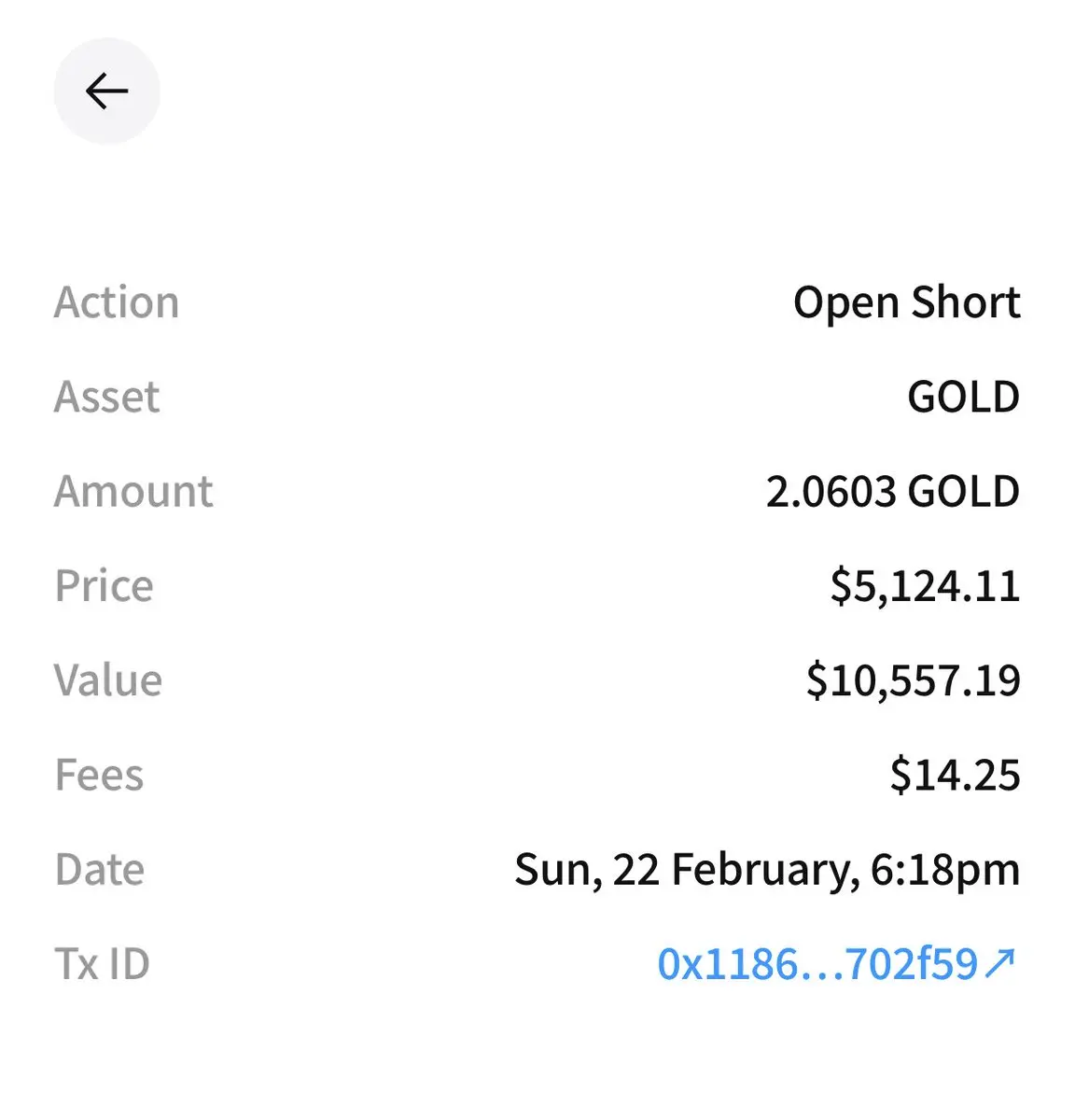Tap the back arrow icon
The height and width of the screenshot is (1120, 1075).
coord(106,91)
